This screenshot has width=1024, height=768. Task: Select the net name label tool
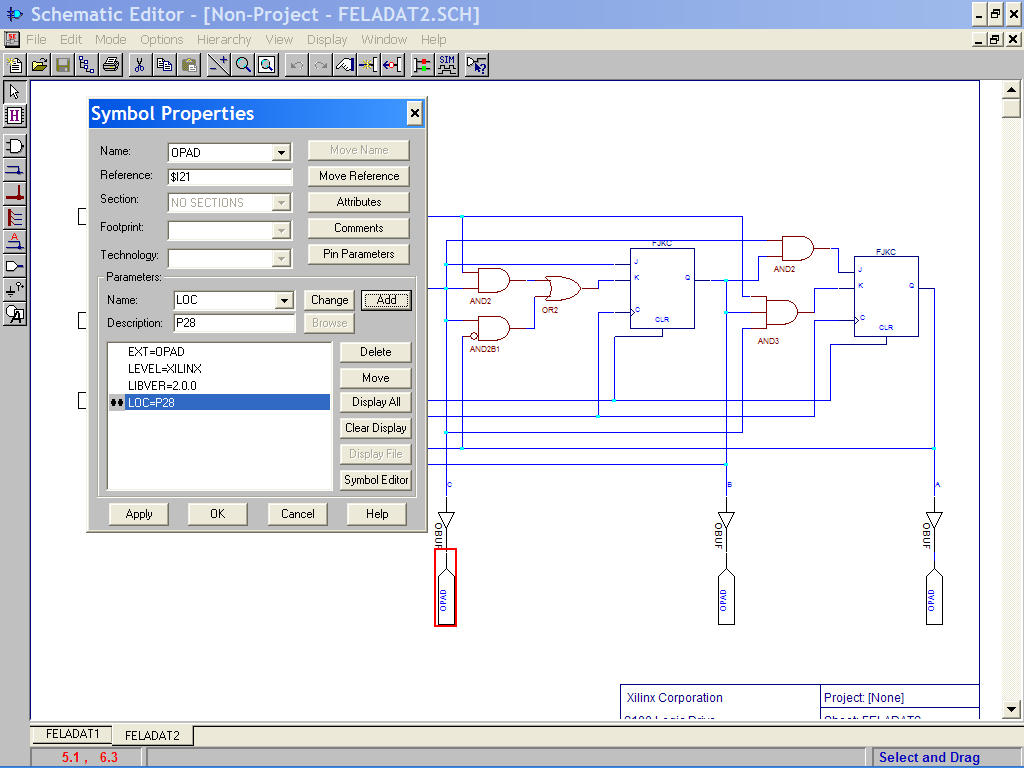(x=14, y=242)
